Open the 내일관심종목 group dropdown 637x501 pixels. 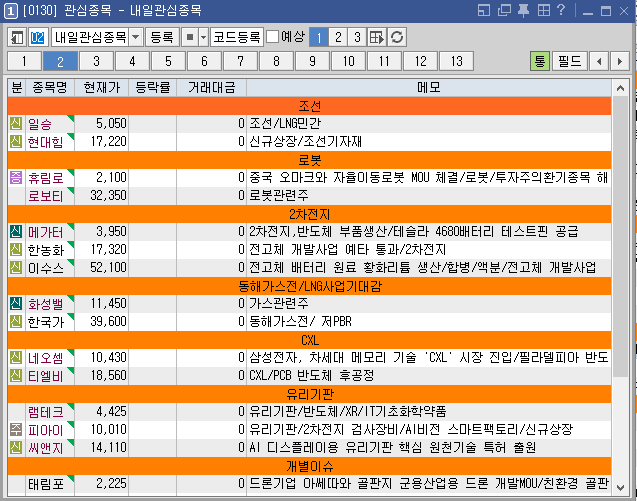pyautogui.click(x=136, y=37)
